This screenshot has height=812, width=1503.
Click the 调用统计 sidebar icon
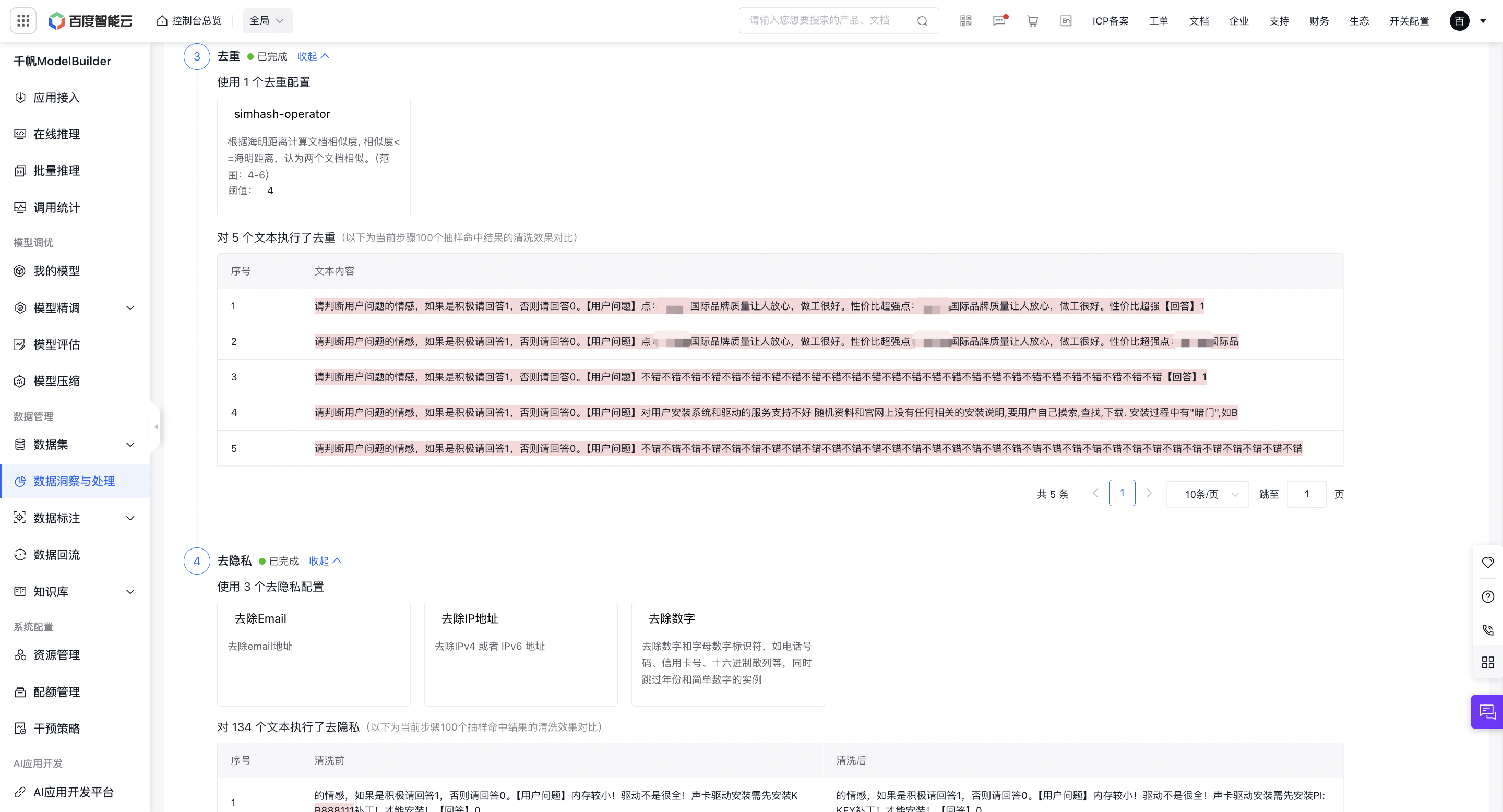(20, 208)
